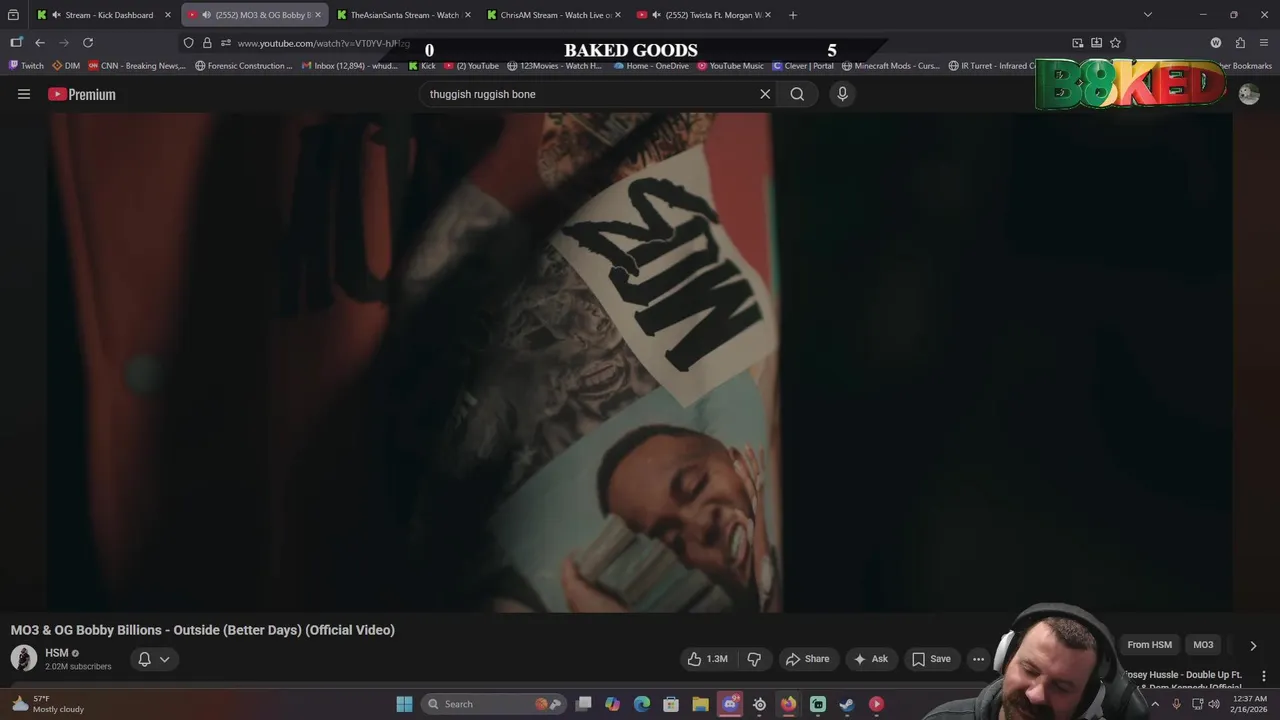This screenshot has width=1280, height=720.
Task: Open Twitch bookmark
Action: pyautogui.click(x=27, y=66)
